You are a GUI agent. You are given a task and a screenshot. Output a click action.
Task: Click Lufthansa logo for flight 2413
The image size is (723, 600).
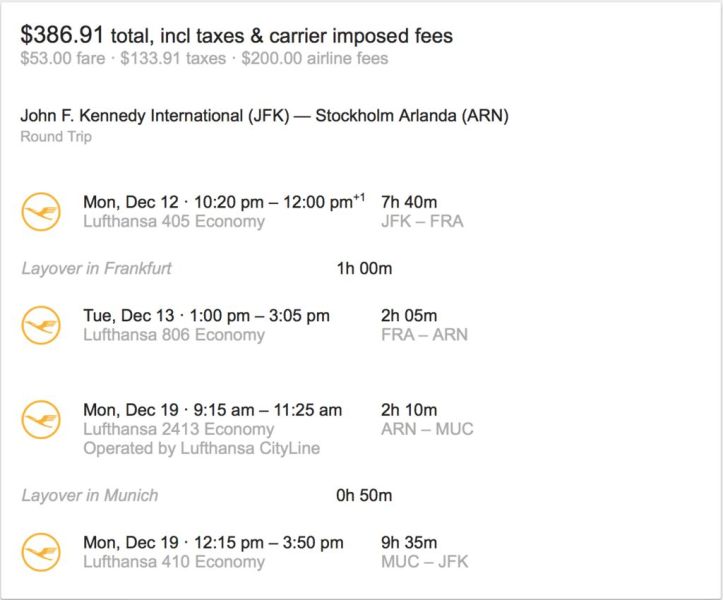coord(41,420)
